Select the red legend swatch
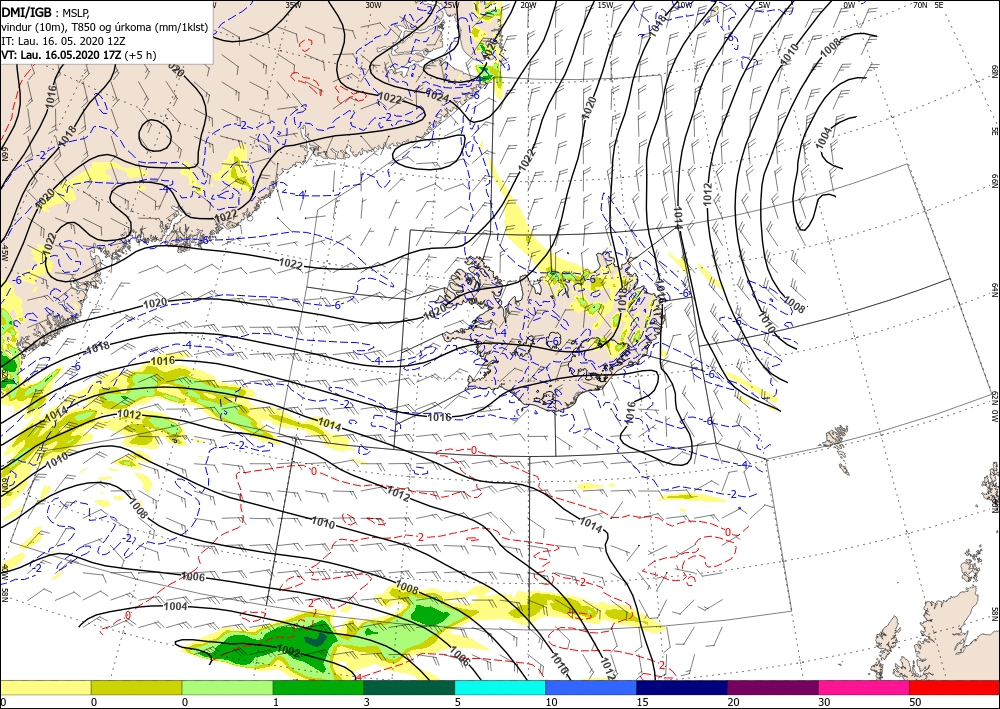1000x709 pixels. coord(954,687)
